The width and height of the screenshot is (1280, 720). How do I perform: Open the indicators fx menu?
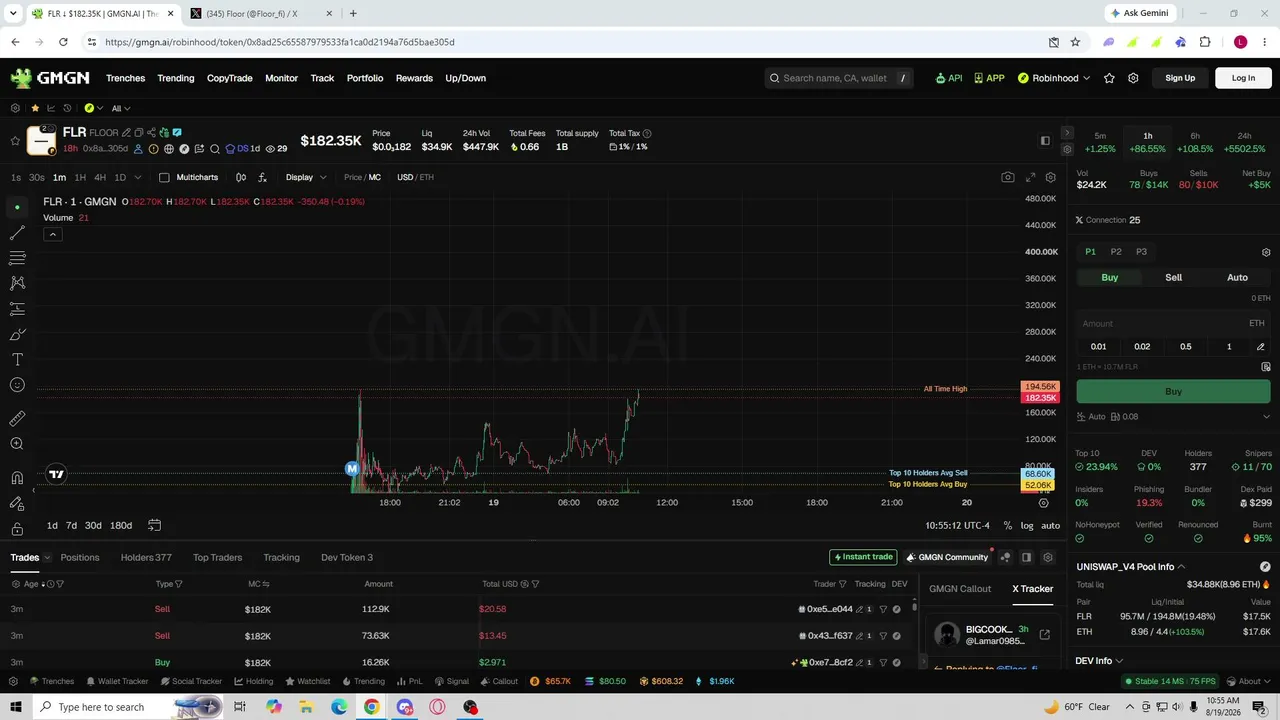click(x=262, y=177)
